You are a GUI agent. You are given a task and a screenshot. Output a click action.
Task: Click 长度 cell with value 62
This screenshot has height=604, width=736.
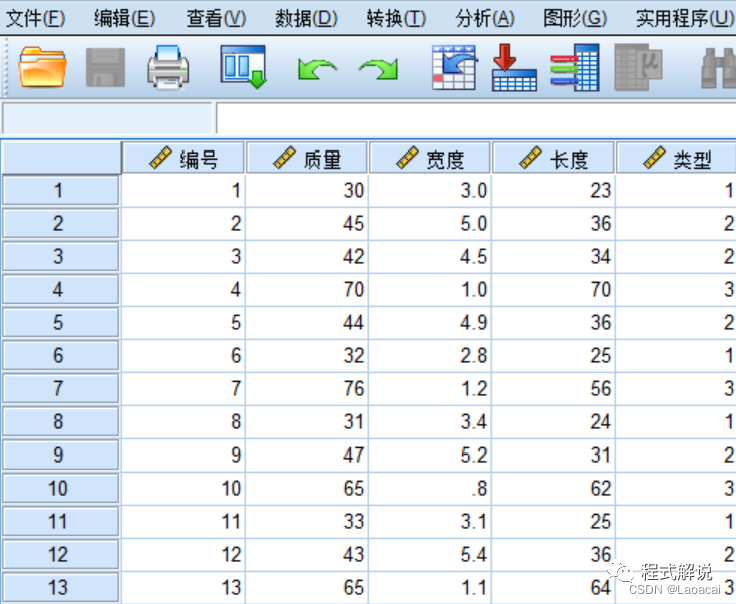click(553, 489)
